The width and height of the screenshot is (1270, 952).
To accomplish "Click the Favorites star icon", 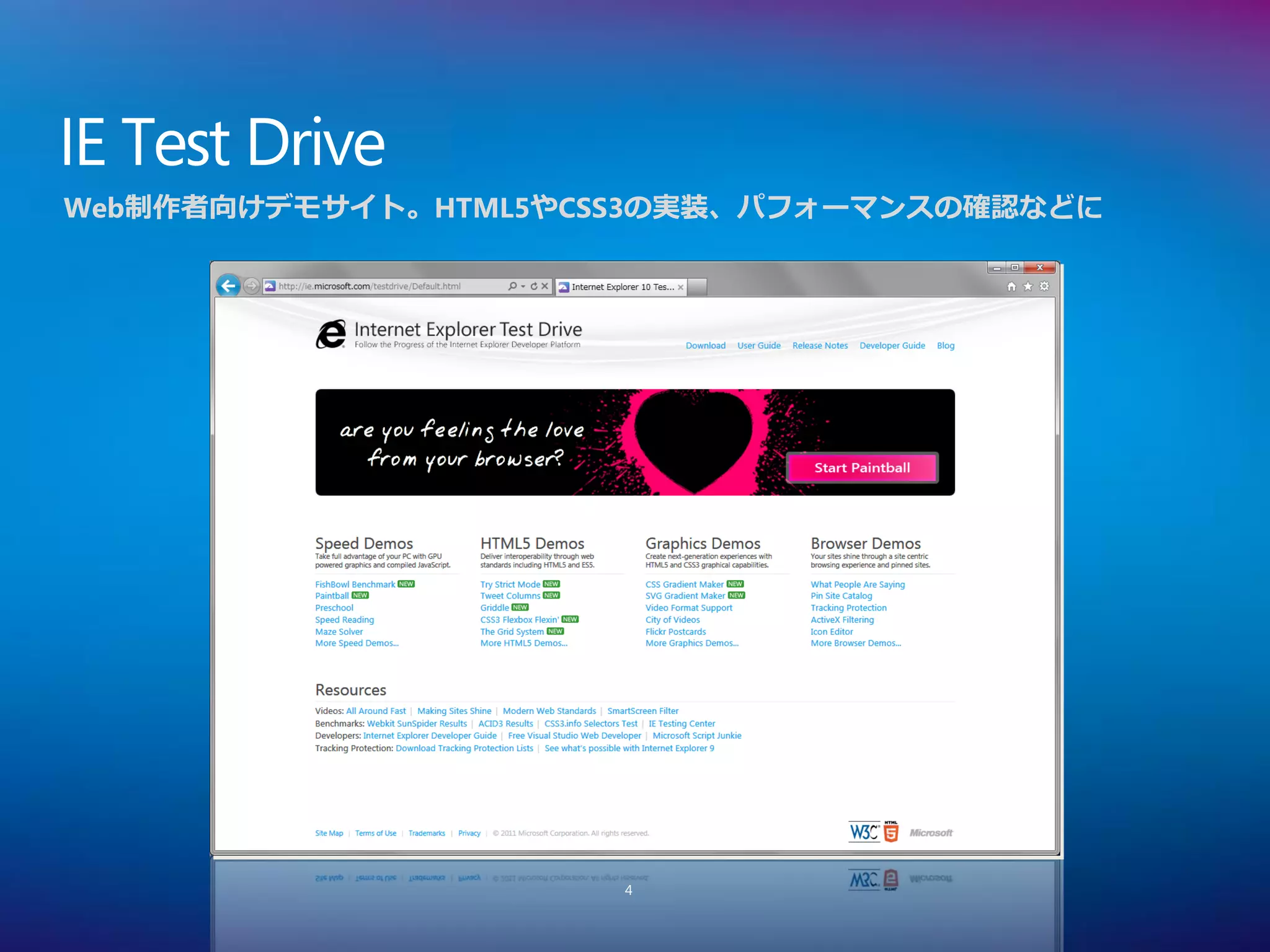I will pyautogui.click(x=1028, y=286).
